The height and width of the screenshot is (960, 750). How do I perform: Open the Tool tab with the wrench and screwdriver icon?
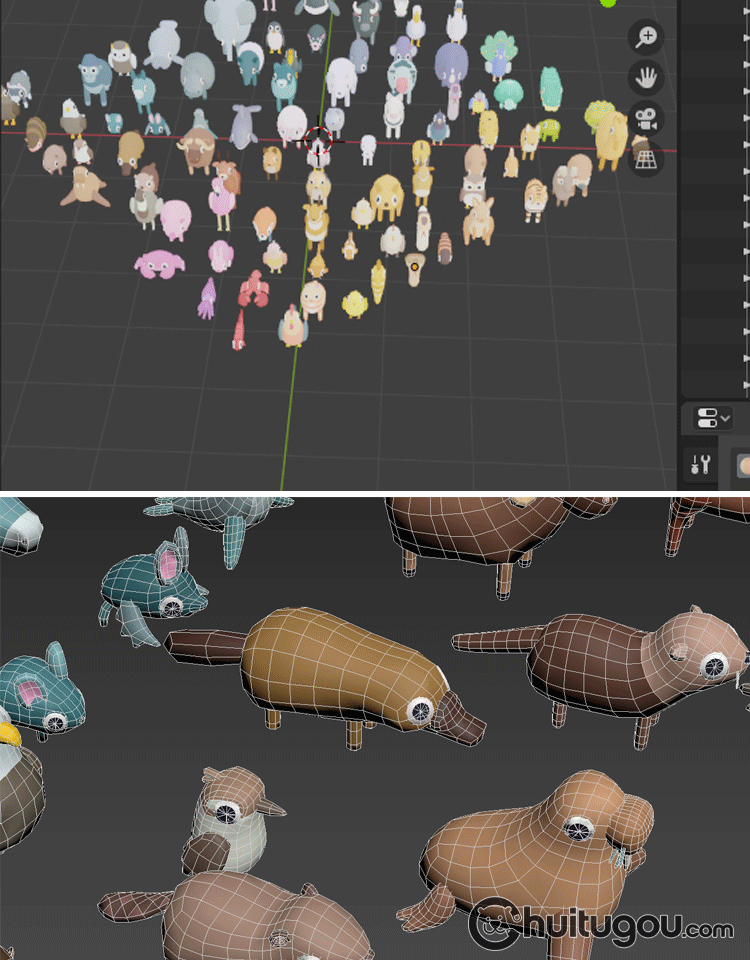coord(700,465)
